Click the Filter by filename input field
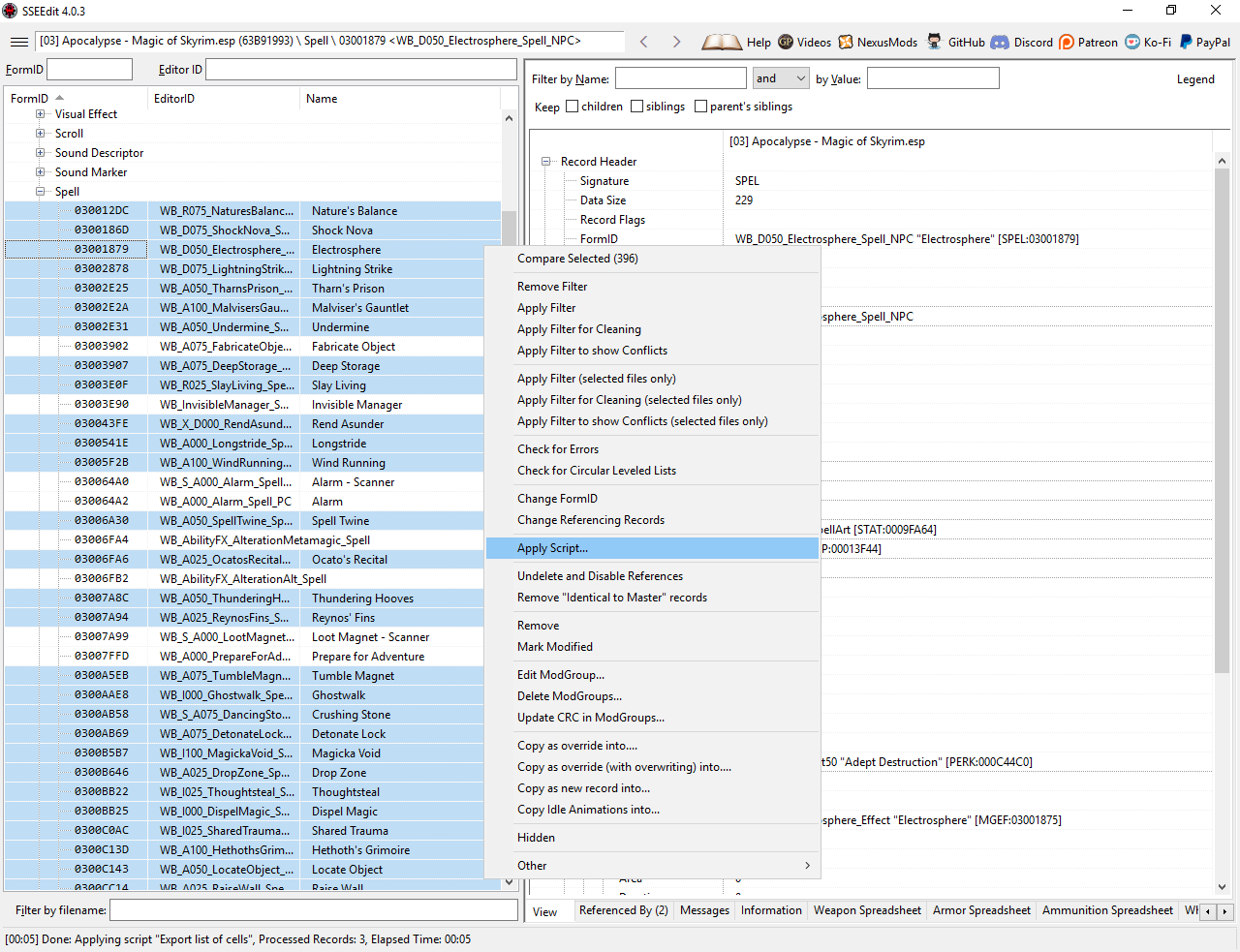Viewport: 1240px width, 952px height. click(313, 910)
